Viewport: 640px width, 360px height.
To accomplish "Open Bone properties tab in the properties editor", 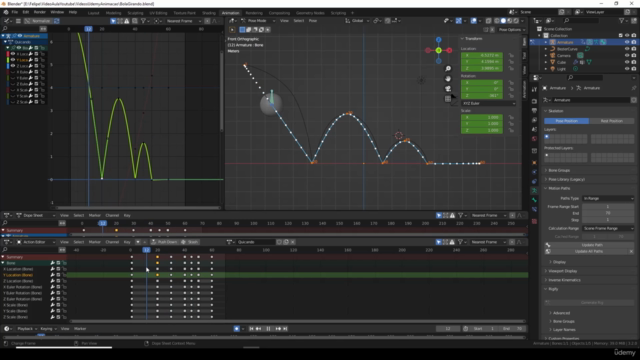I will [534, 200].
